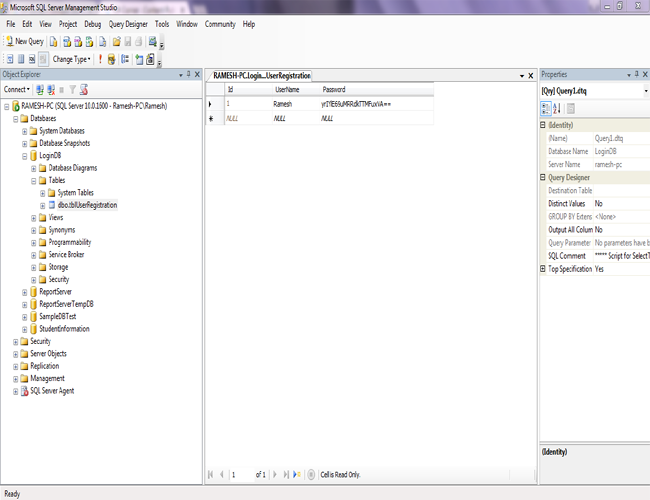
Task: Switch Properties to Categorized view
Action: point(546,109)
